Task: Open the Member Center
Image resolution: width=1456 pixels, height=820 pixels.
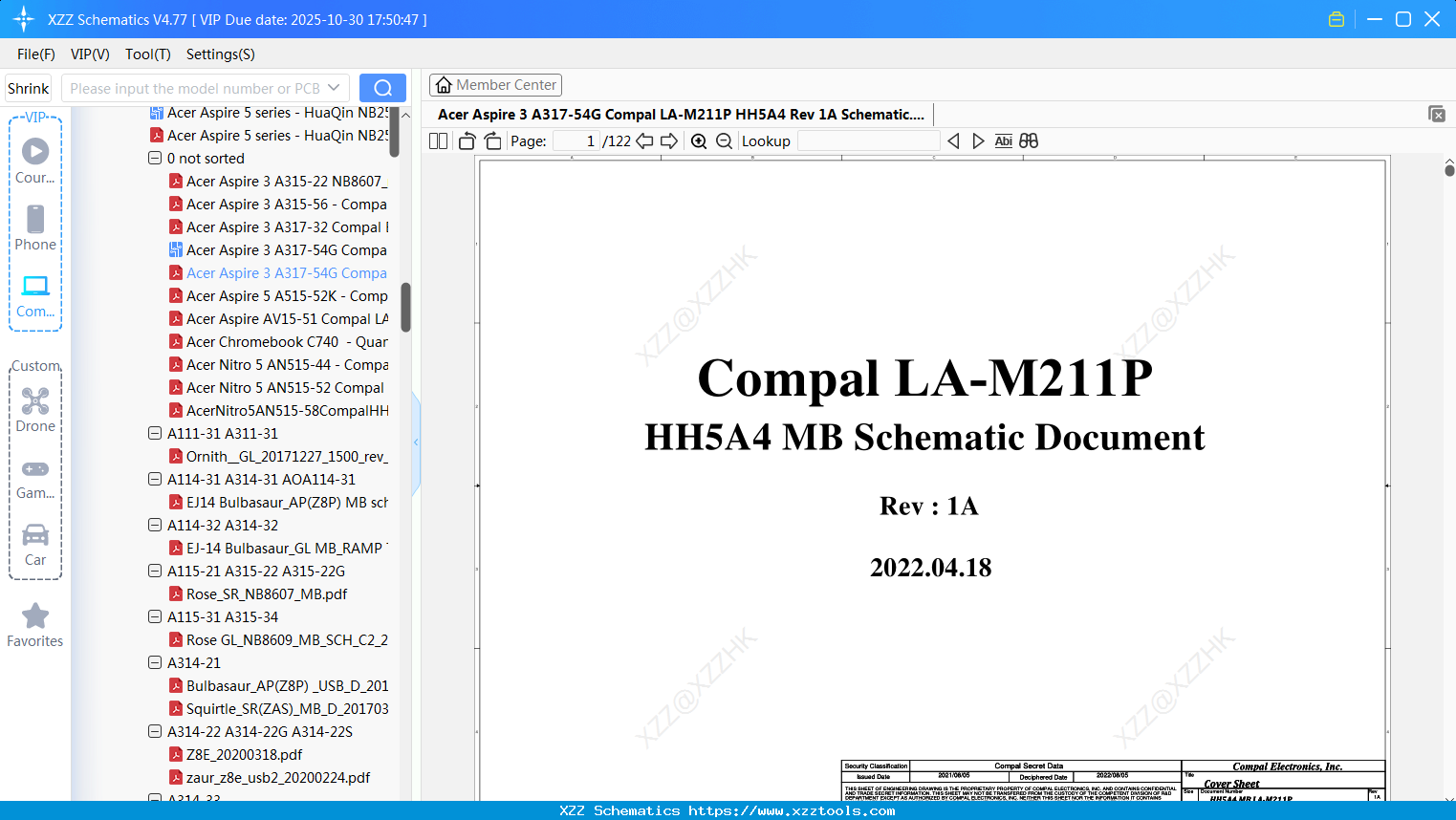Action: [495, 85]
